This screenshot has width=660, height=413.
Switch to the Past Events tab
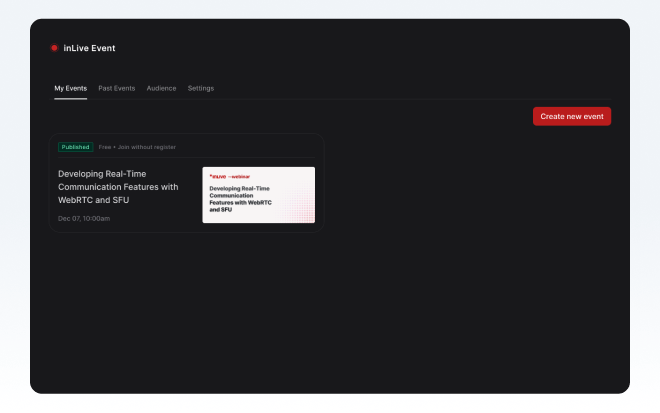coord(117,88)
